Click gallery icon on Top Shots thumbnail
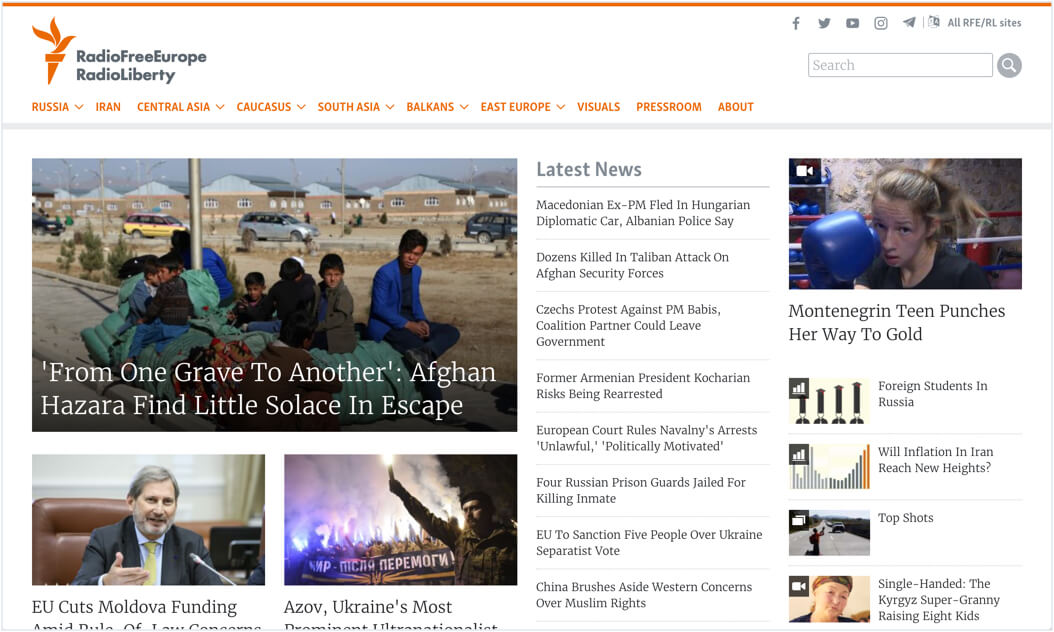Screen dimensions: 1054x632 coord(799,520)
